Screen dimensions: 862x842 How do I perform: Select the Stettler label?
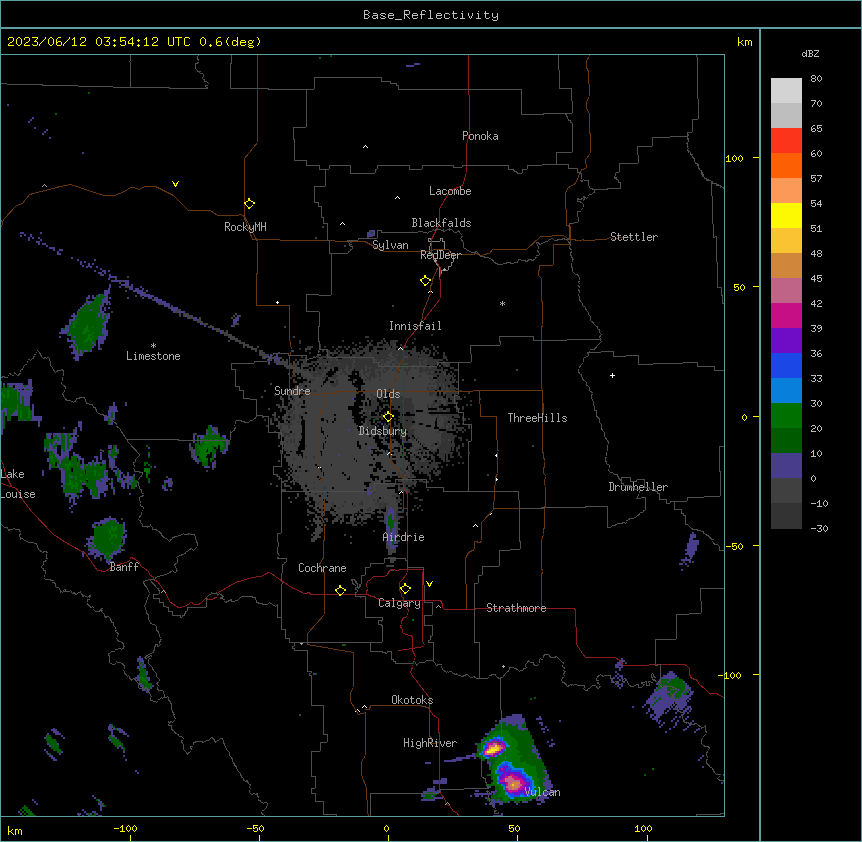click(x=633, y=237)
